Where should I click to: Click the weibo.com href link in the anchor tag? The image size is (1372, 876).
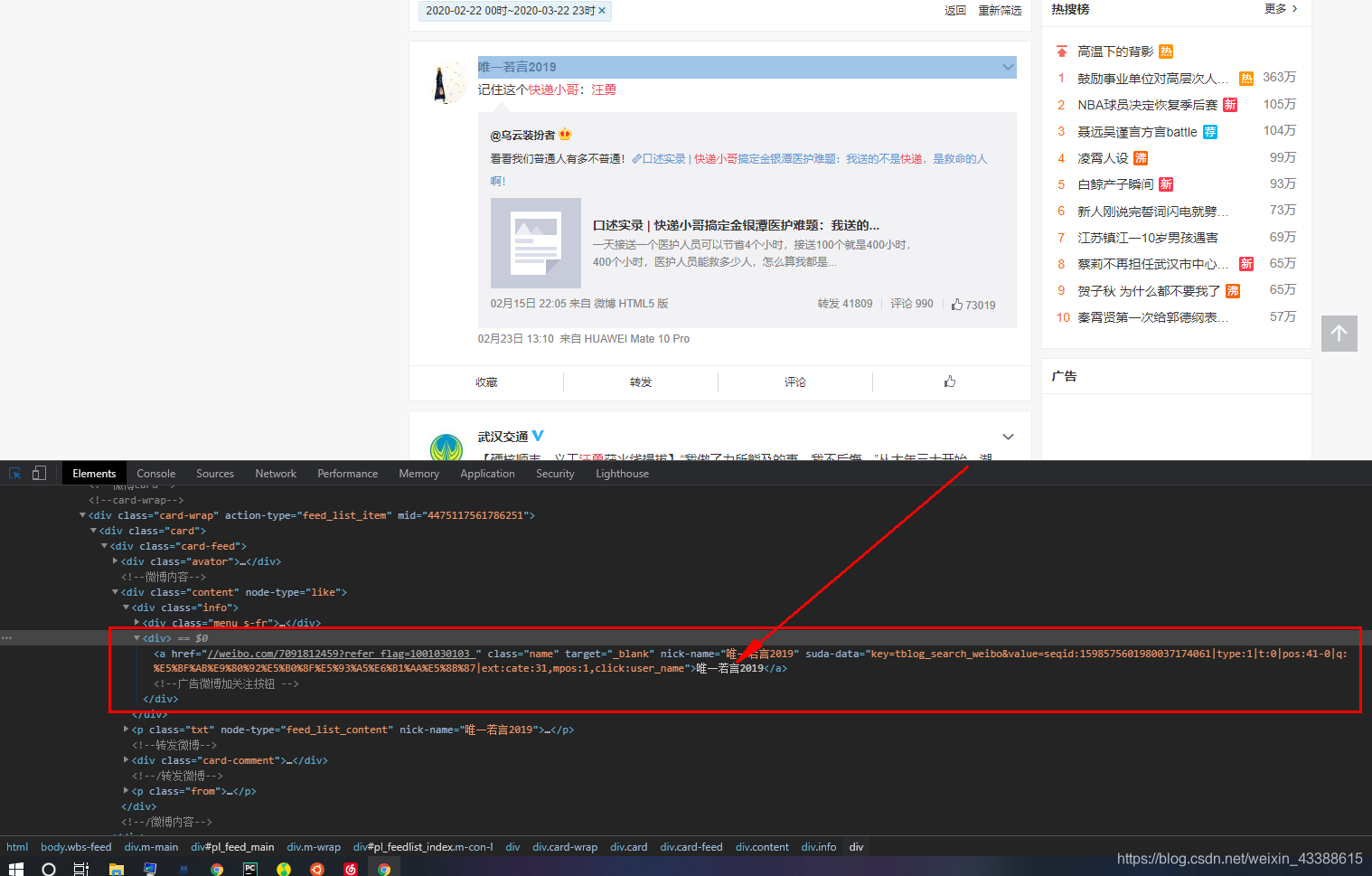(x=340, y=654)
